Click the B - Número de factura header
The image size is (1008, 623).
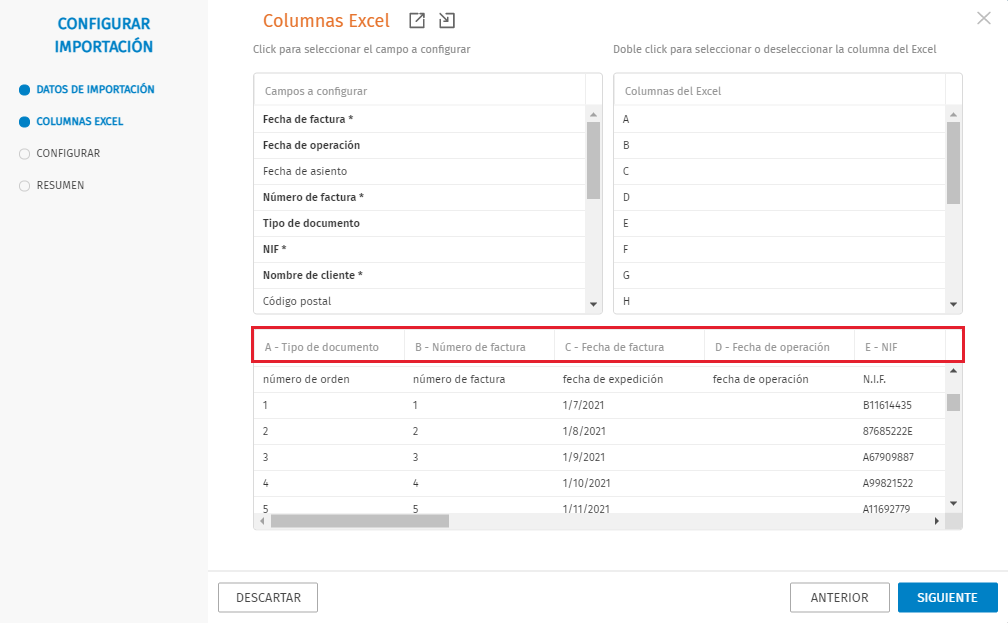479,347
